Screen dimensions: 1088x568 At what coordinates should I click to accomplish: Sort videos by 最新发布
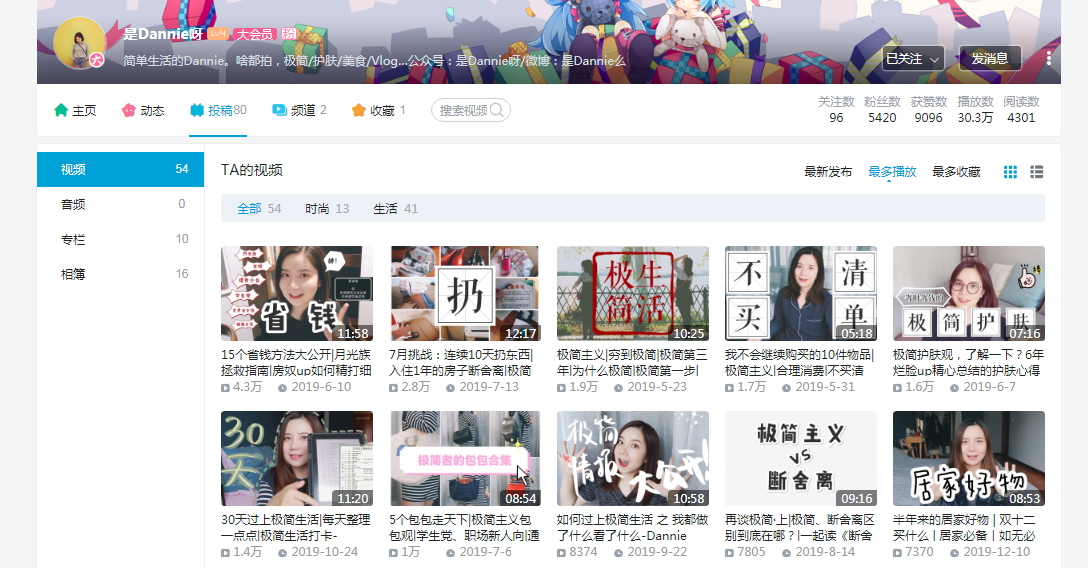(x=828, y=172)
